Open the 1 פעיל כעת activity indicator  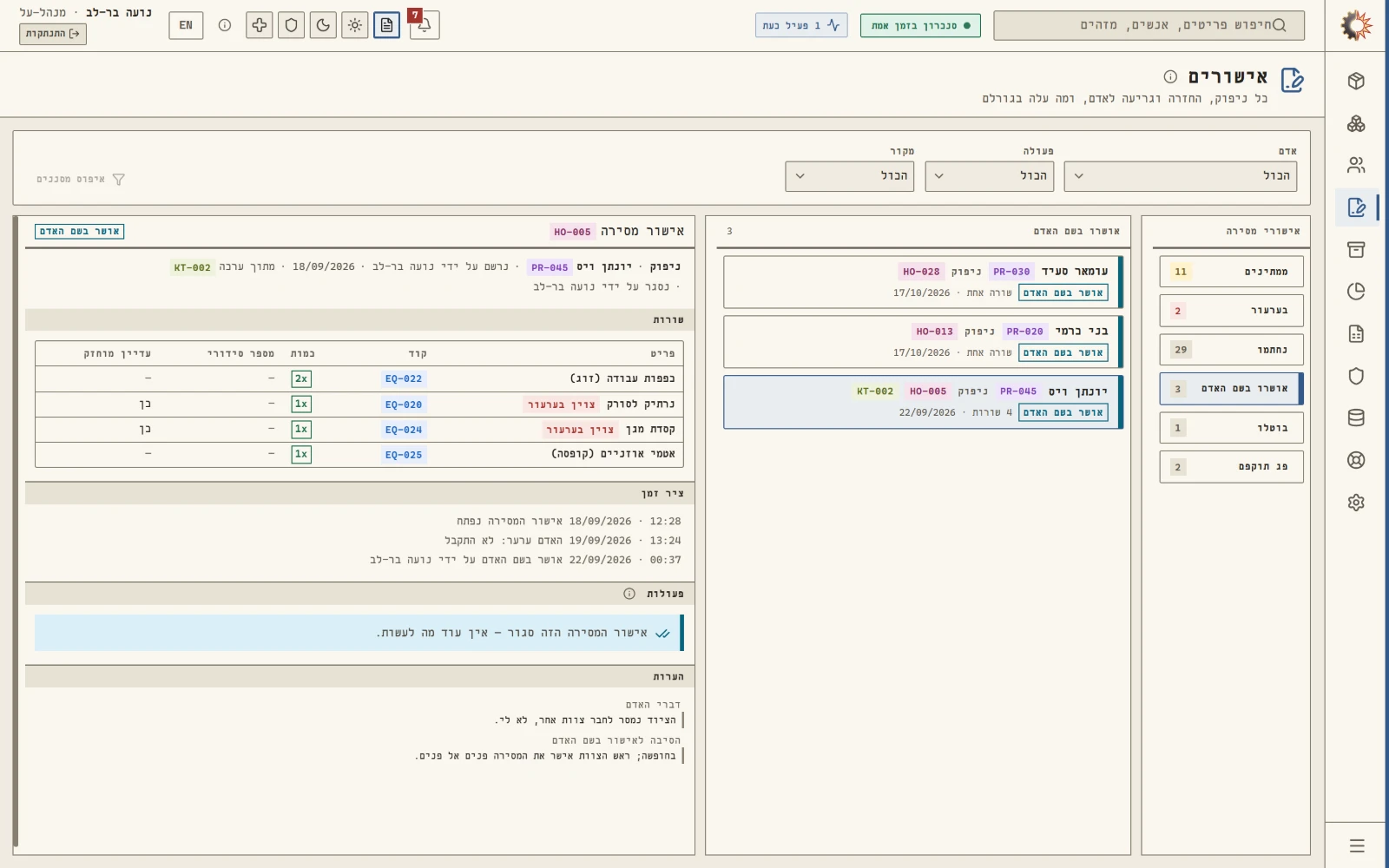[x=801, y=25]
